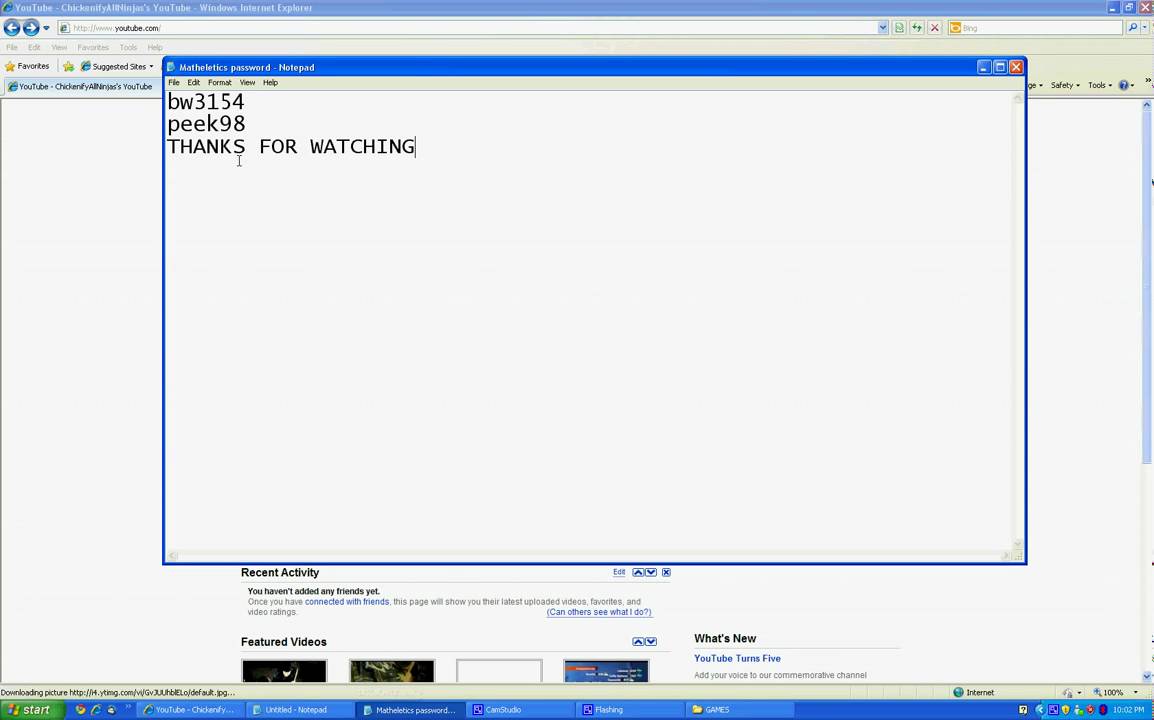Open the recent pages dropdown beside Forward
Viewport: 1154px width, 720px height.
[46, 28]
